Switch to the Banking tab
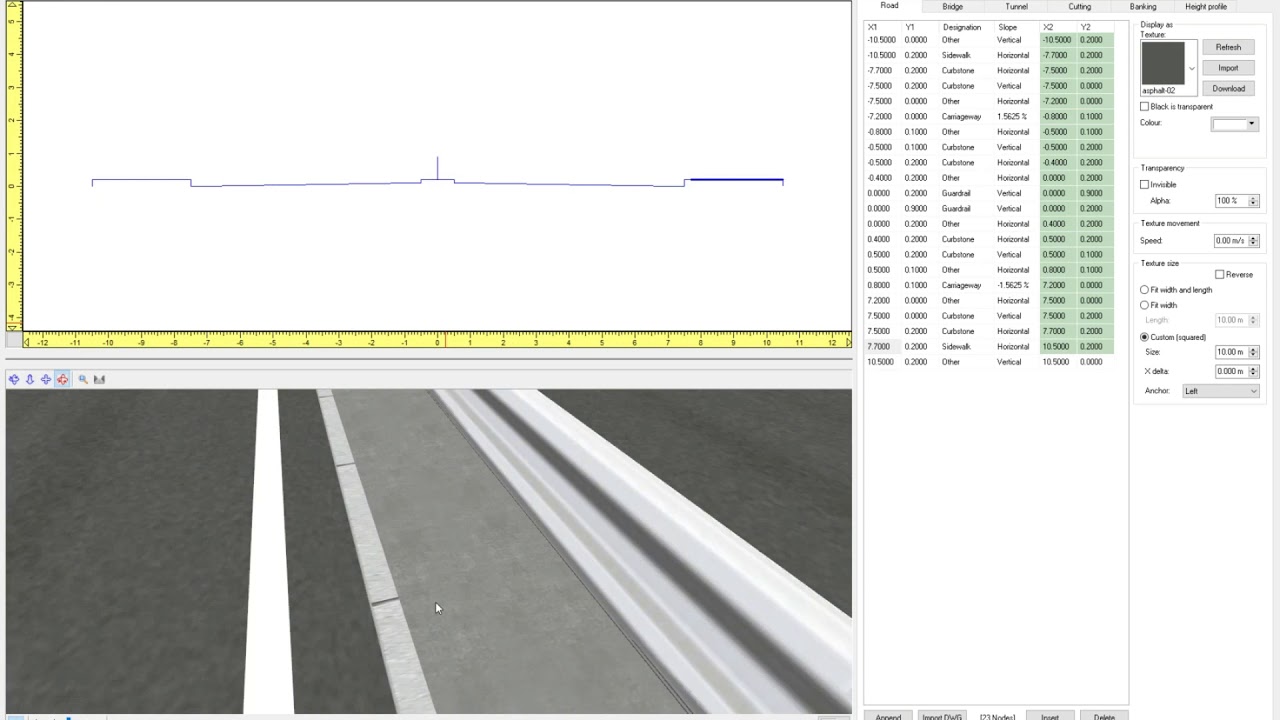The image size is (1280, 720). 1143,6
